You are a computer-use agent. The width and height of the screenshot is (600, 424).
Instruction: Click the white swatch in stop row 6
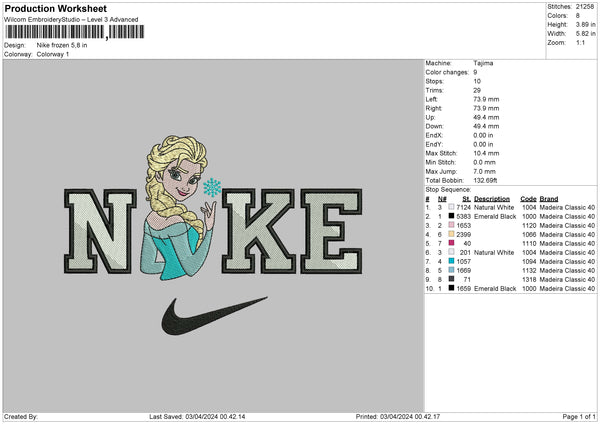tap(451, 252)
